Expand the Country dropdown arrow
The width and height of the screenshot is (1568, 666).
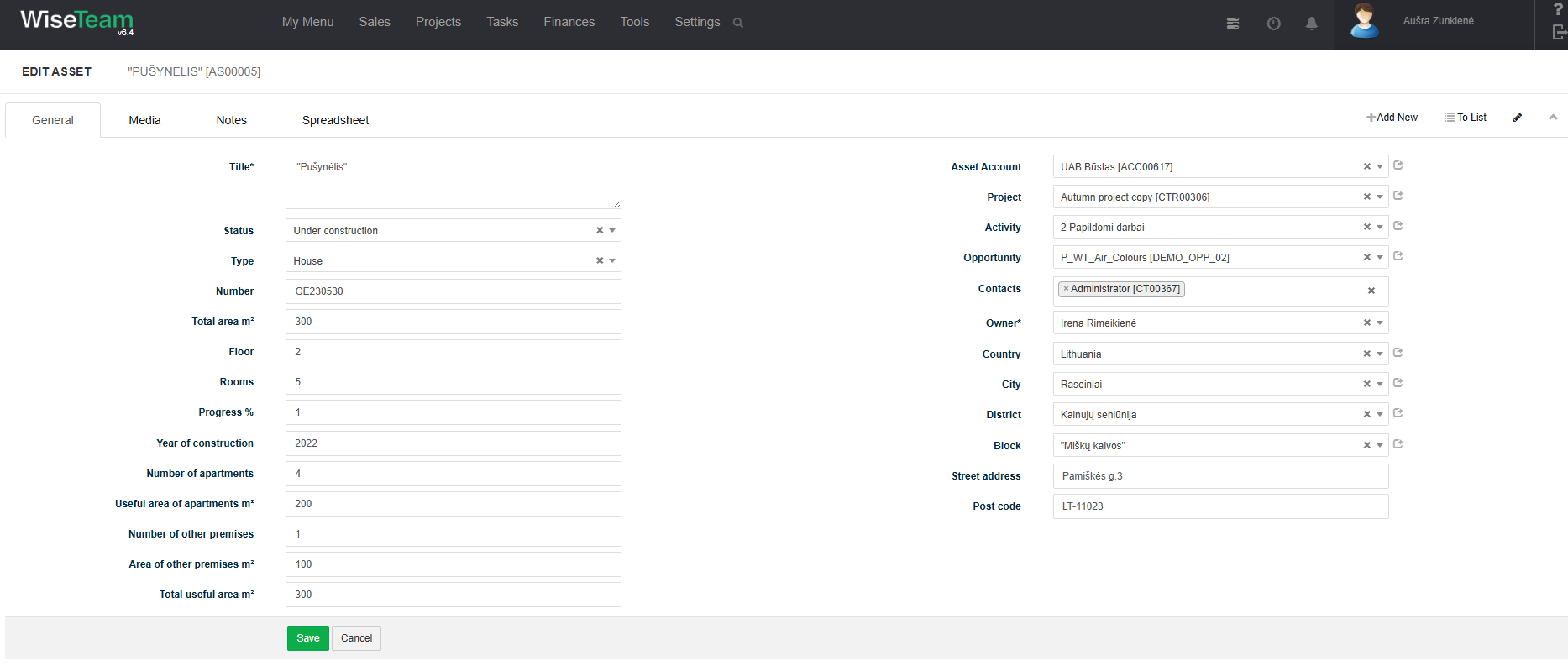[1380, 354]
